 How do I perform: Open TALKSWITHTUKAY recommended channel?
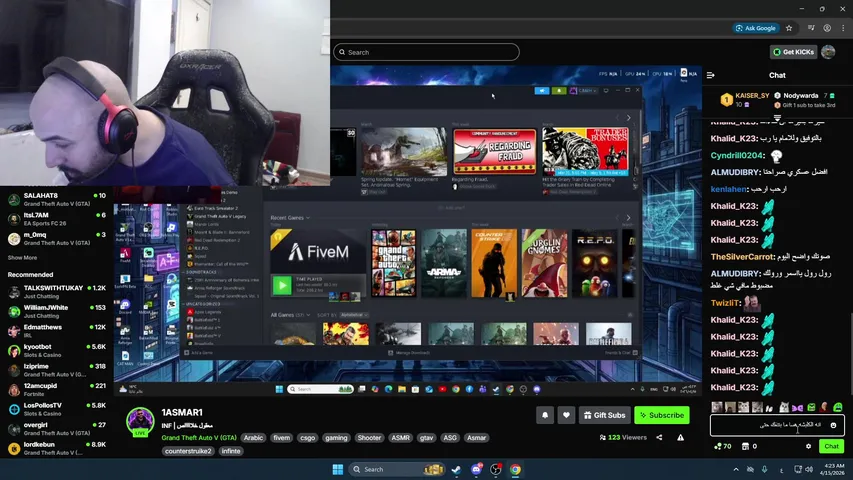click(x=57, y=292)
